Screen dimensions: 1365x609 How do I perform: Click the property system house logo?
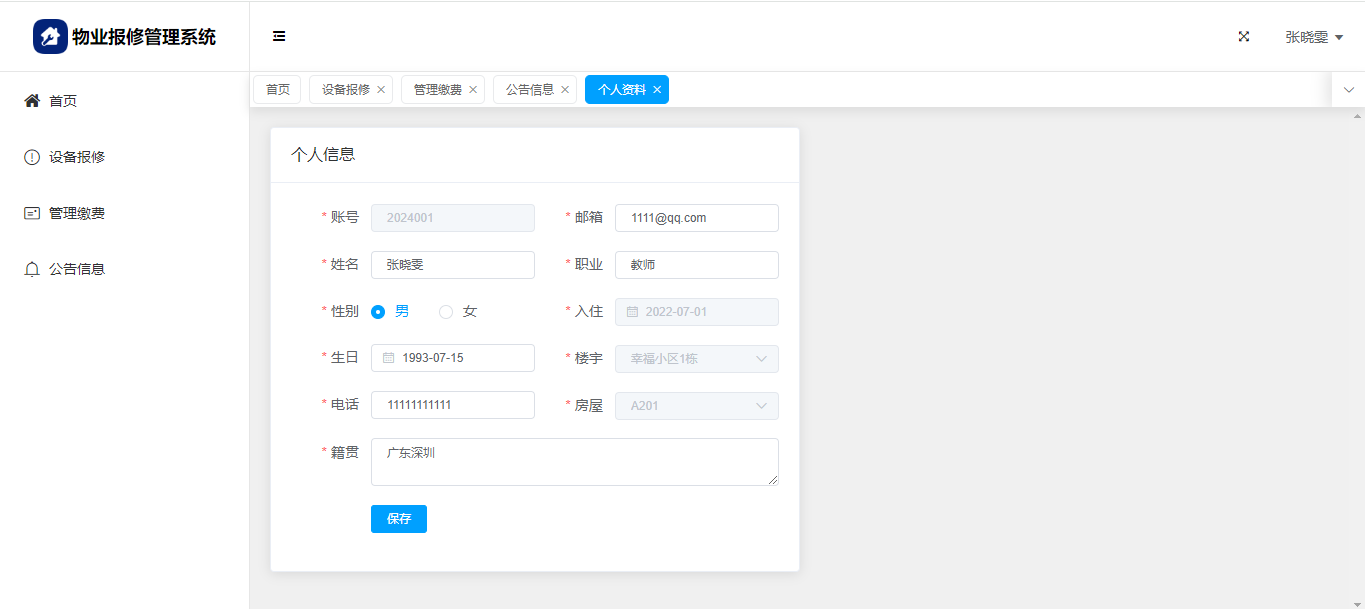[x=50, y=37]
